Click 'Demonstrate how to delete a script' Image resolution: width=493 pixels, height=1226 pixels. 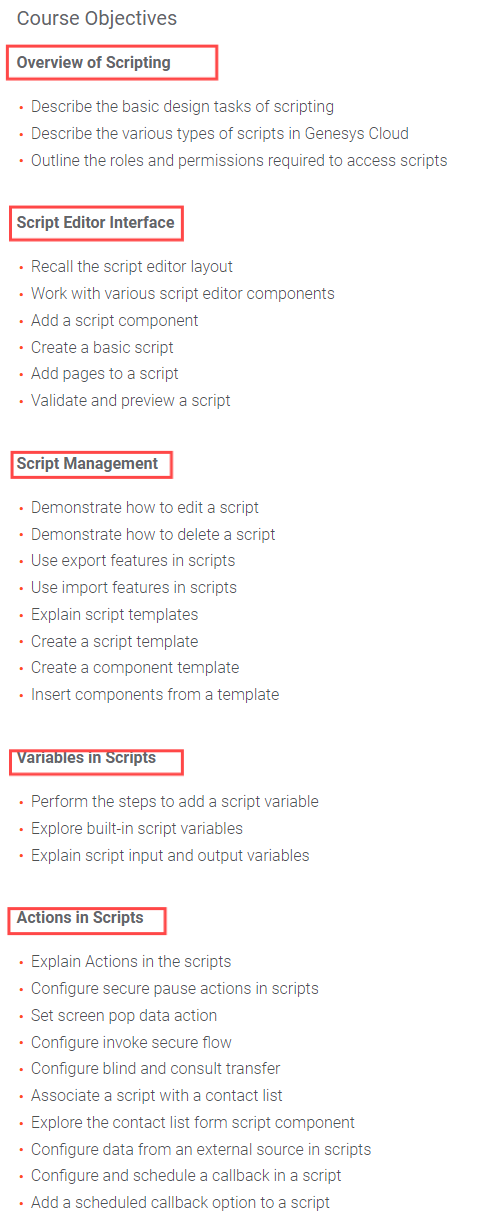point(153,534)
